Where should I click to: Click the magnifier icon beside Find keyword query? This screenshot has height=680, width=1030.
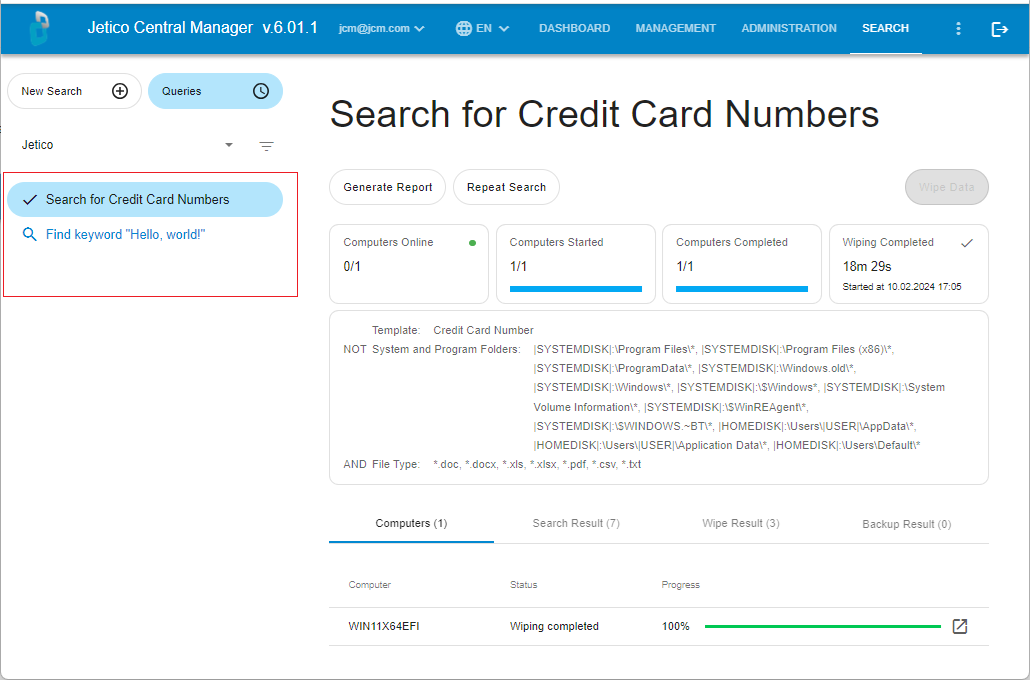tap(30, 235)
